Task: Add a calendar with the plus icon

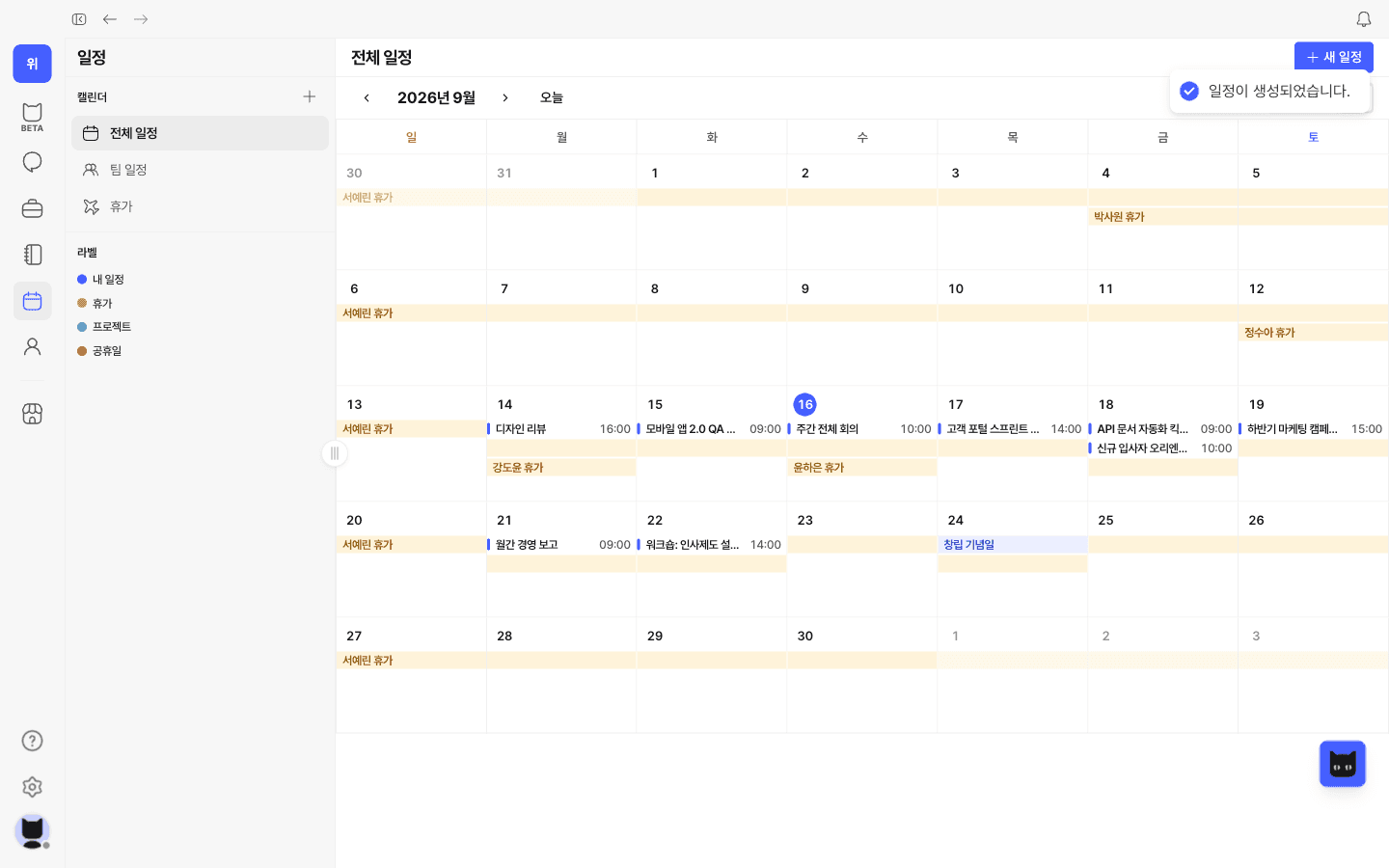Action: point(310,96)
